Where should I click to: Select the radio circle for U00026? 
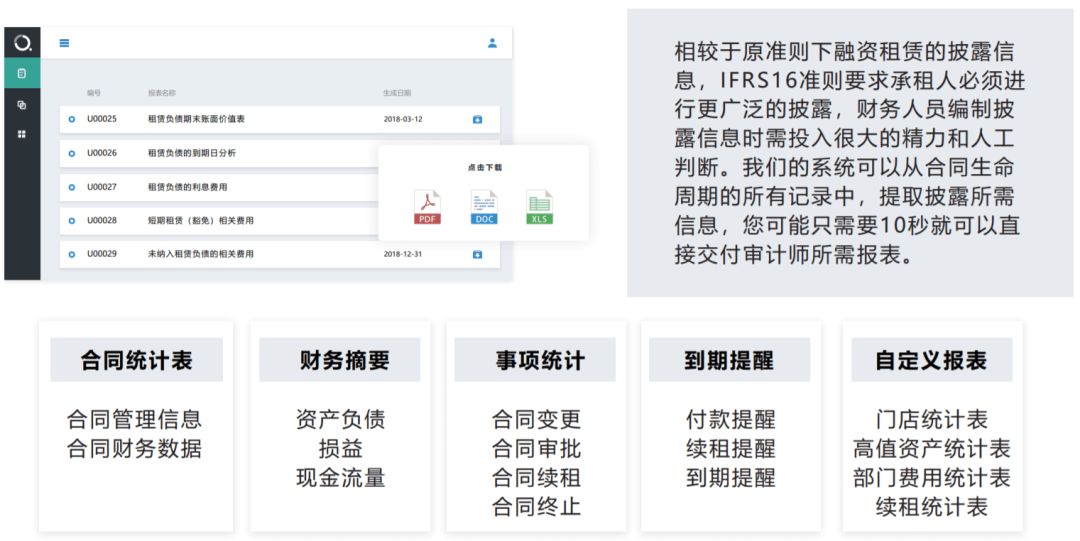pos(71,153)
